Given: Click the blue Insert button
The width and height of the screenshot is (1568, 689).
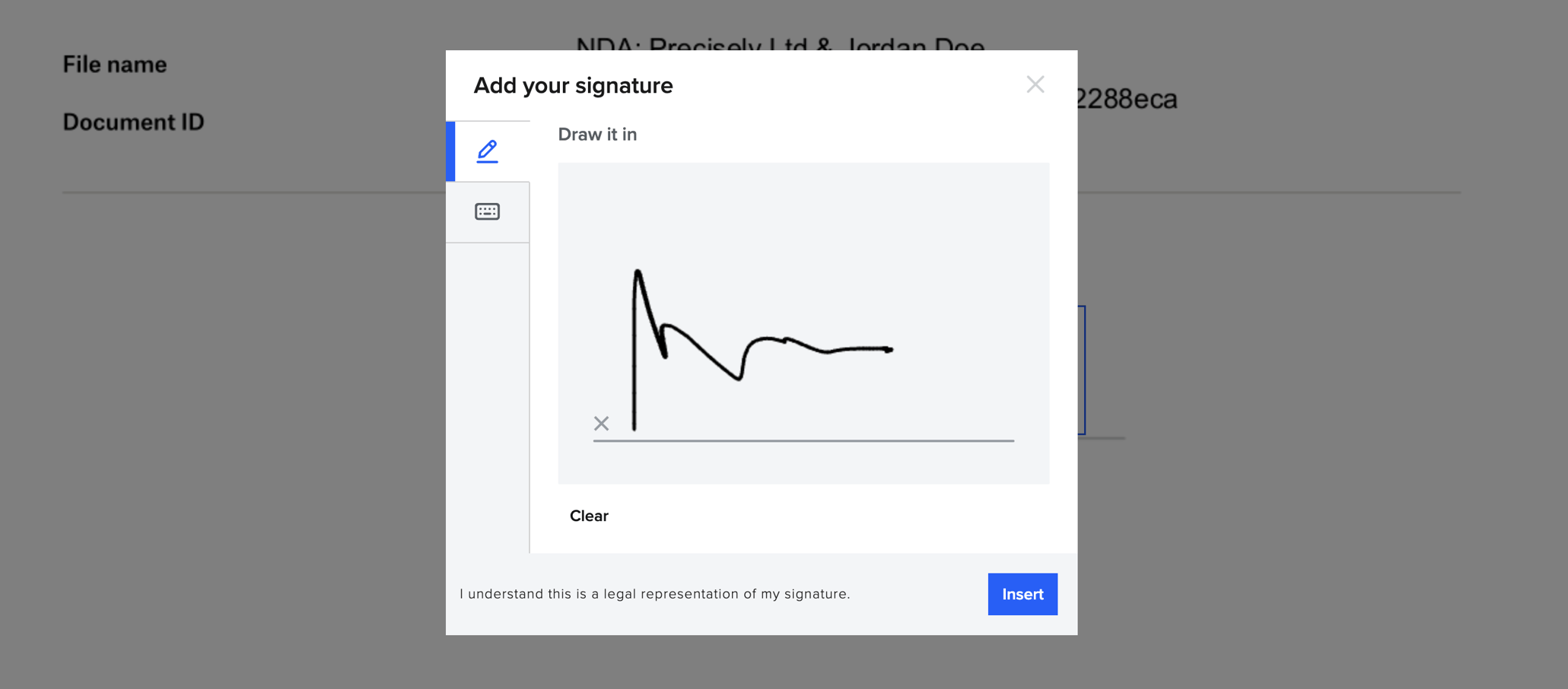Looking at the screenshot, I should coord(1023,594).
